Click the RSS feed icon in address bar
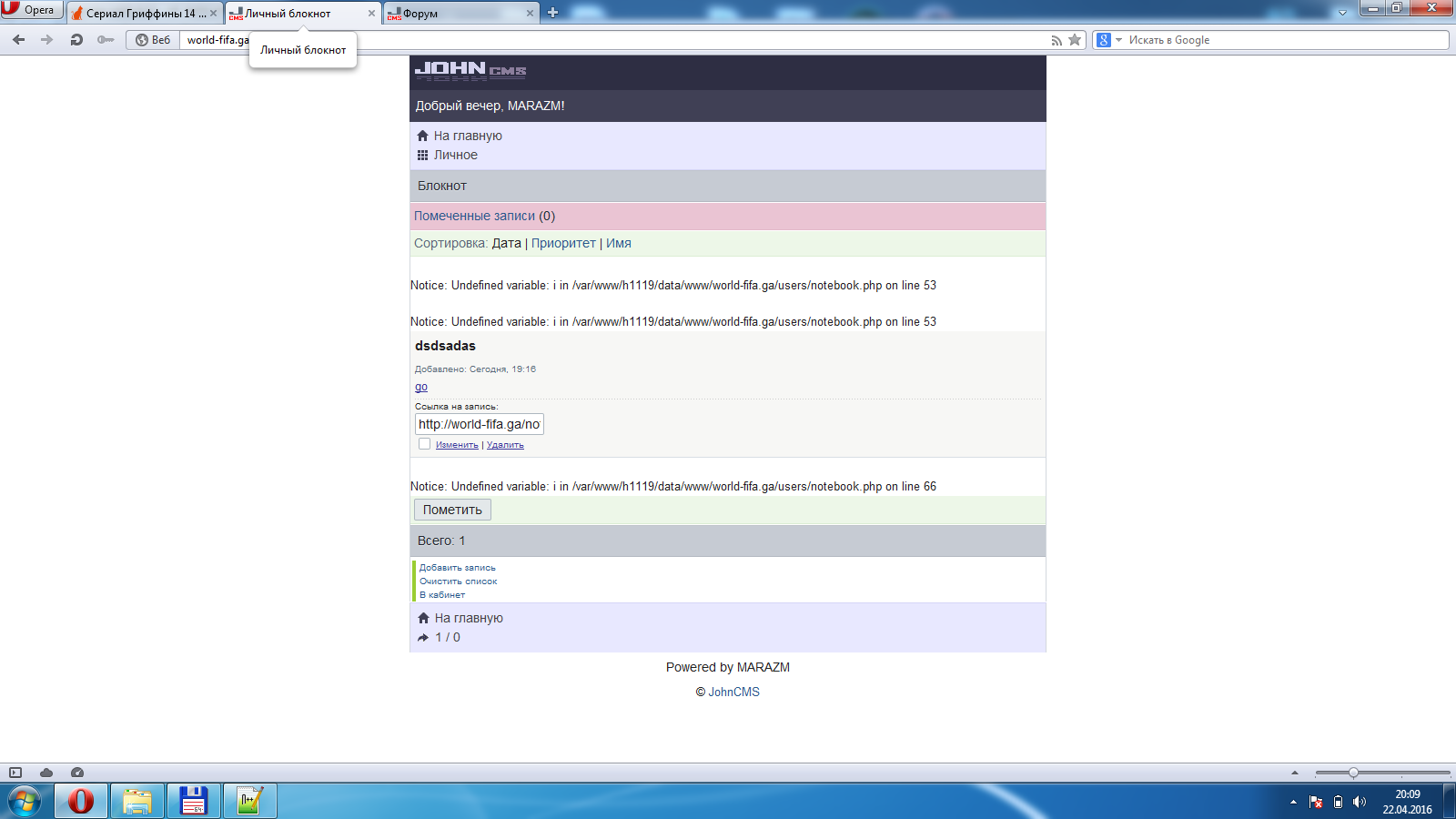Image resolution: width=1456 pixels, height=819 pixels. click(x=1057, y=40)
